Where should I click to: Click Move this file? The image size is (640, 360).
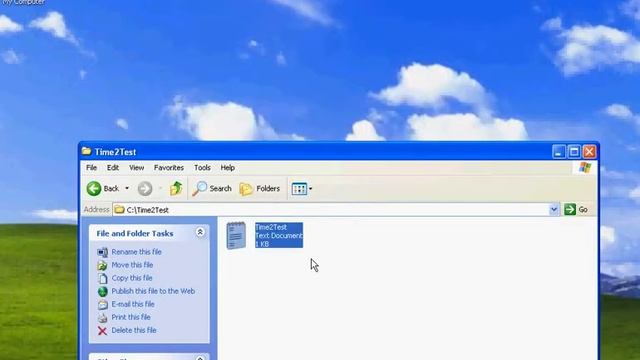pyautogui.click(x=132, y=265)
